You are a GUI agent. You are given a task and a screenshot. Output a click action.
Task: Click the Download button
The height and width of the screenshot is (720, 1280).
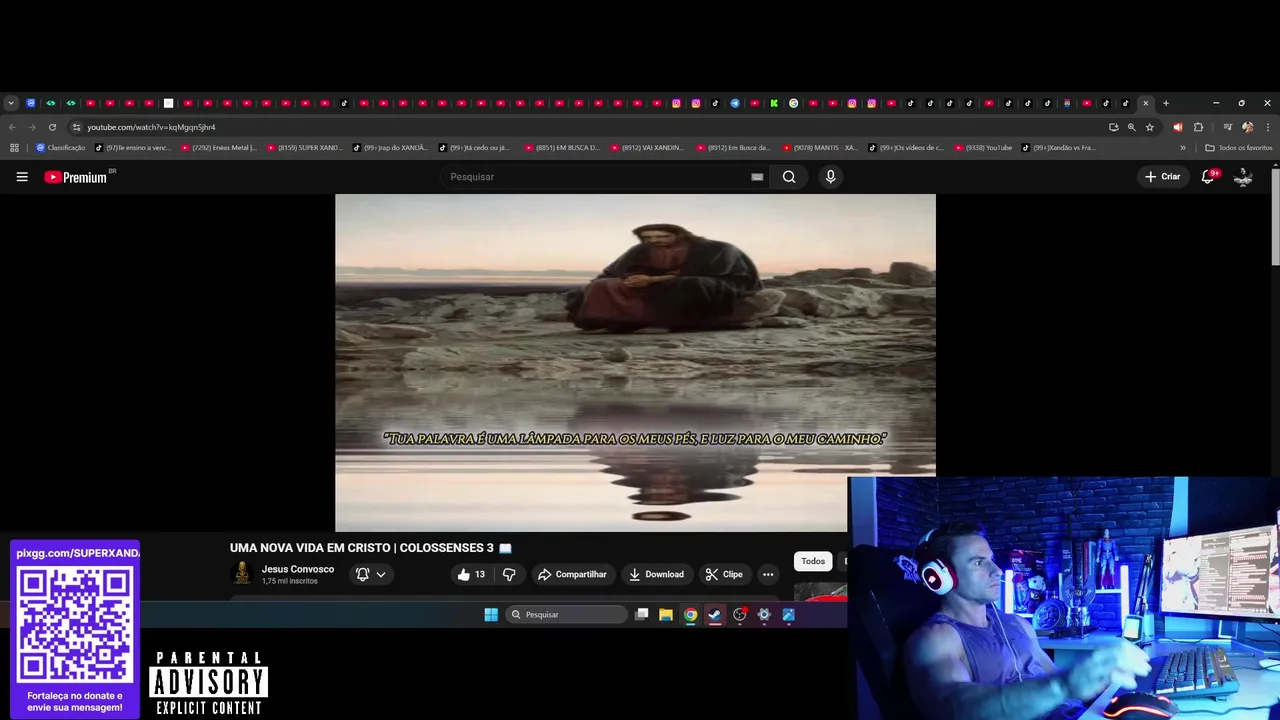[x=657, y=574]
